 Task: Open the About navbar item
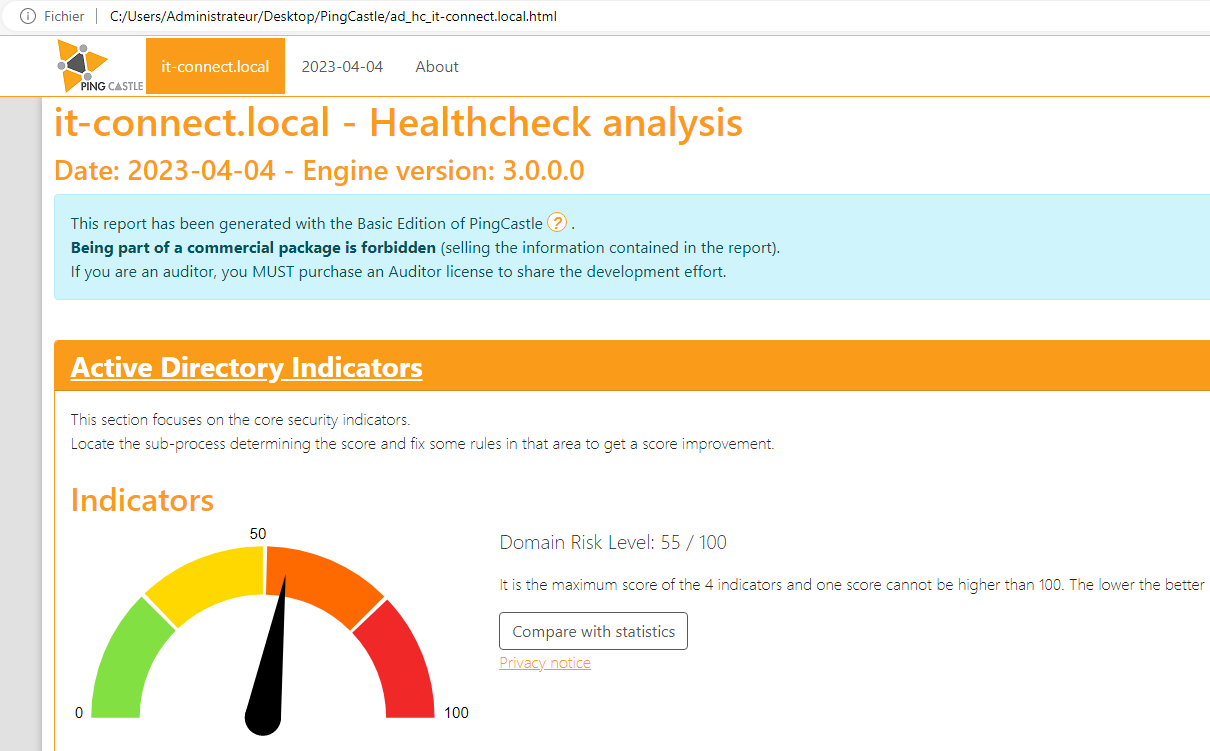pos(437,66)
